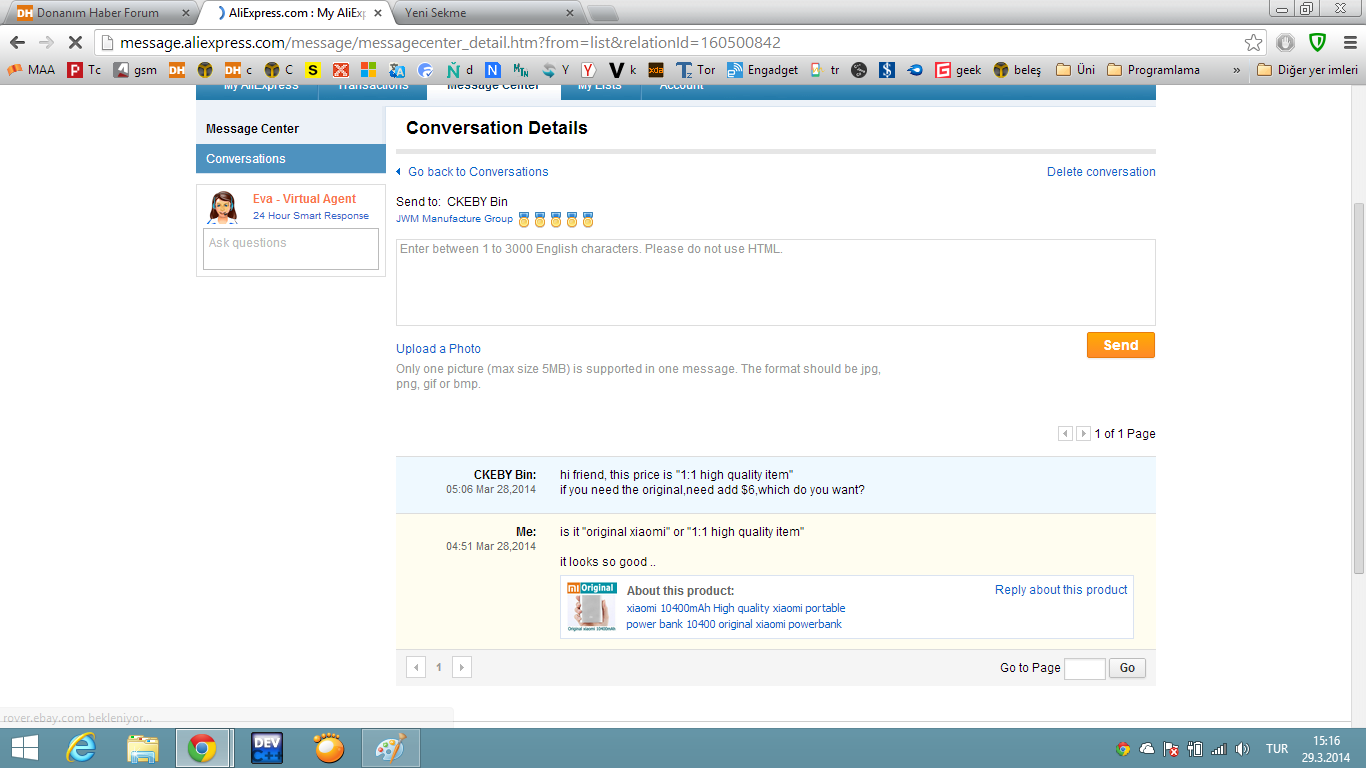Open File Explorer from the taskbar

click(x=143, y=748)
